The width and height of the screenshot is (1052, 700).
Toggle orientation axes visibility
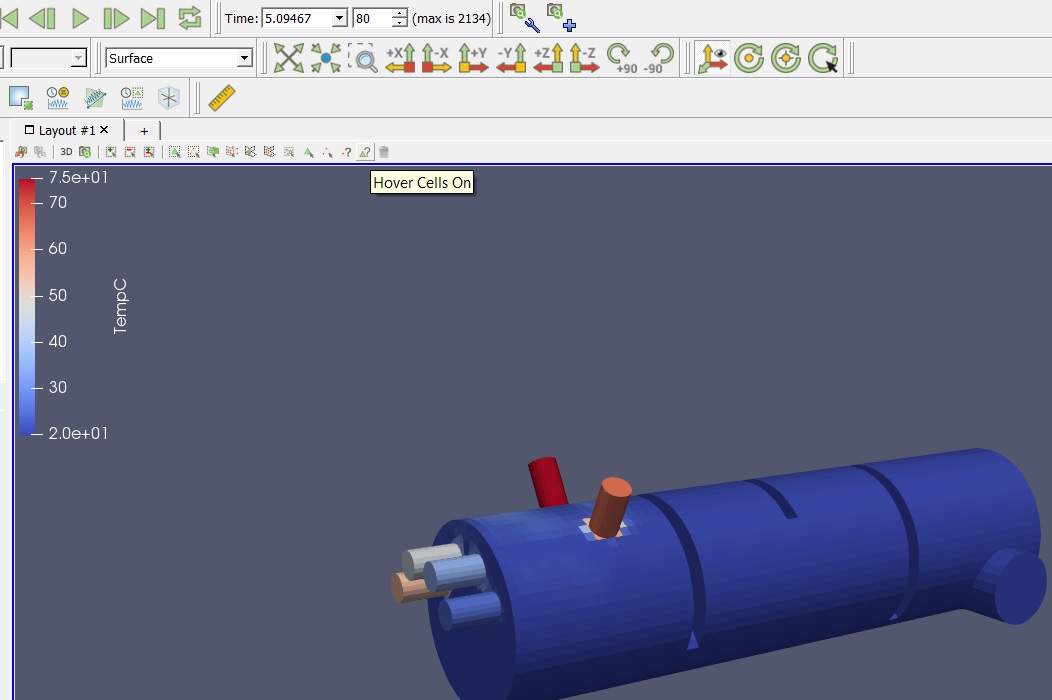tap(712, 58)
